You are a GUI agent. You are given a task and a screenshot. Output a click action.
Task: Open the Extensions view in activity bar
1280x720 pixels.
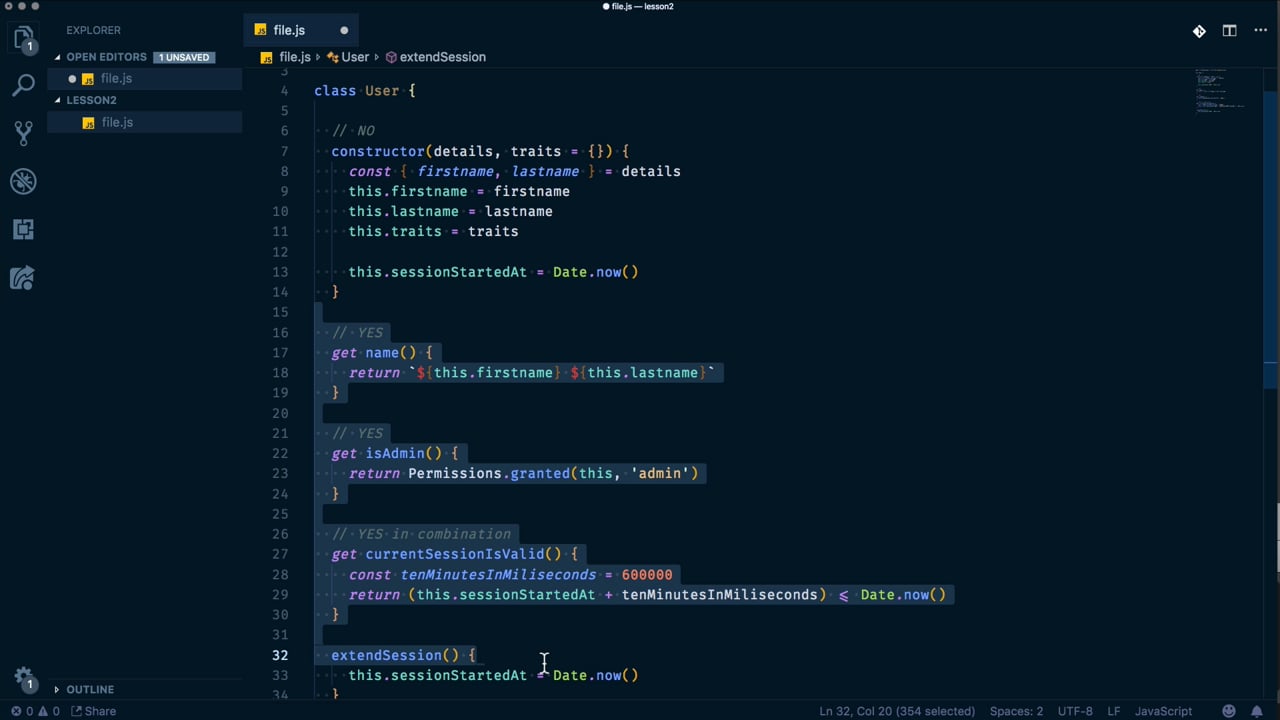click(x=23, y=229)
